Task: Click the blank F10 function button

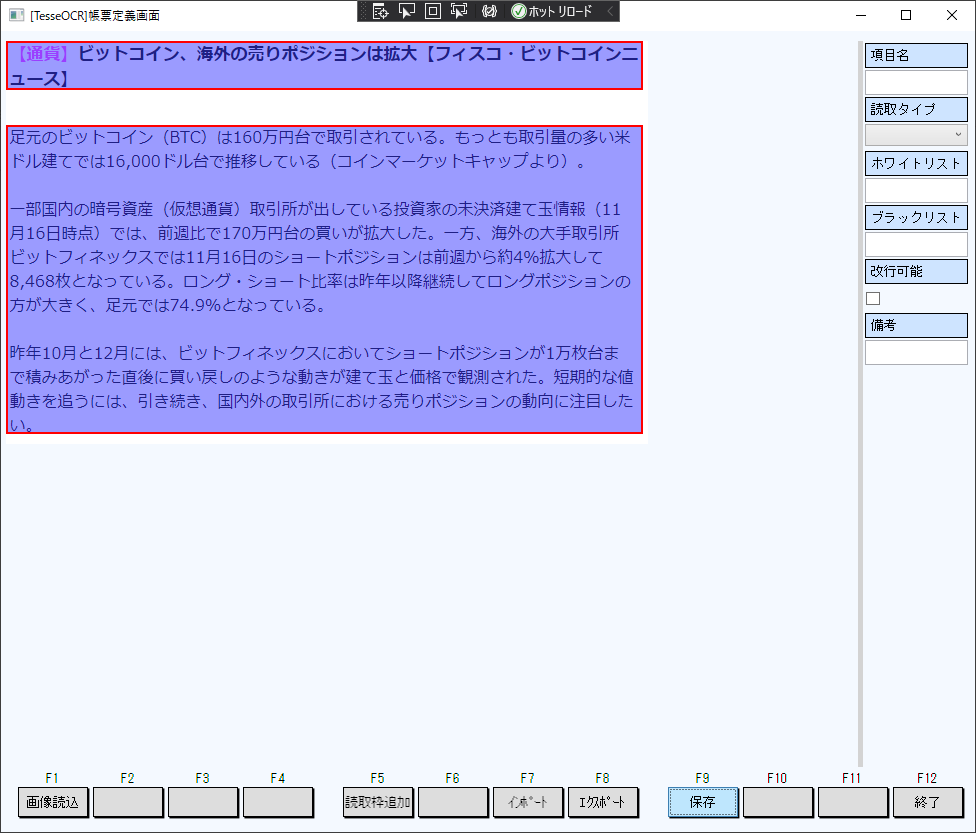Action: click(x=777, y=802)
